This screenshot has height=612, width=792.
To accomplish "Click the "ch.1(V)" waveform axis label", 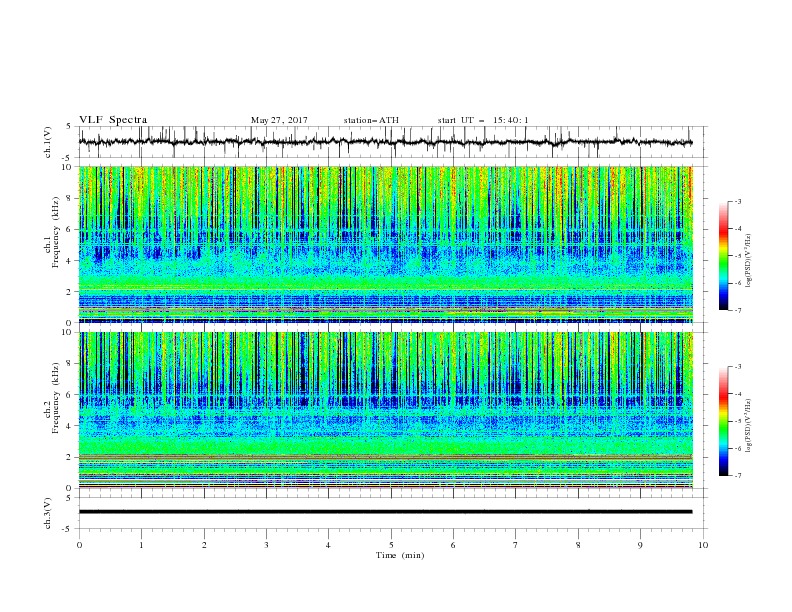I will click(48, 142).
